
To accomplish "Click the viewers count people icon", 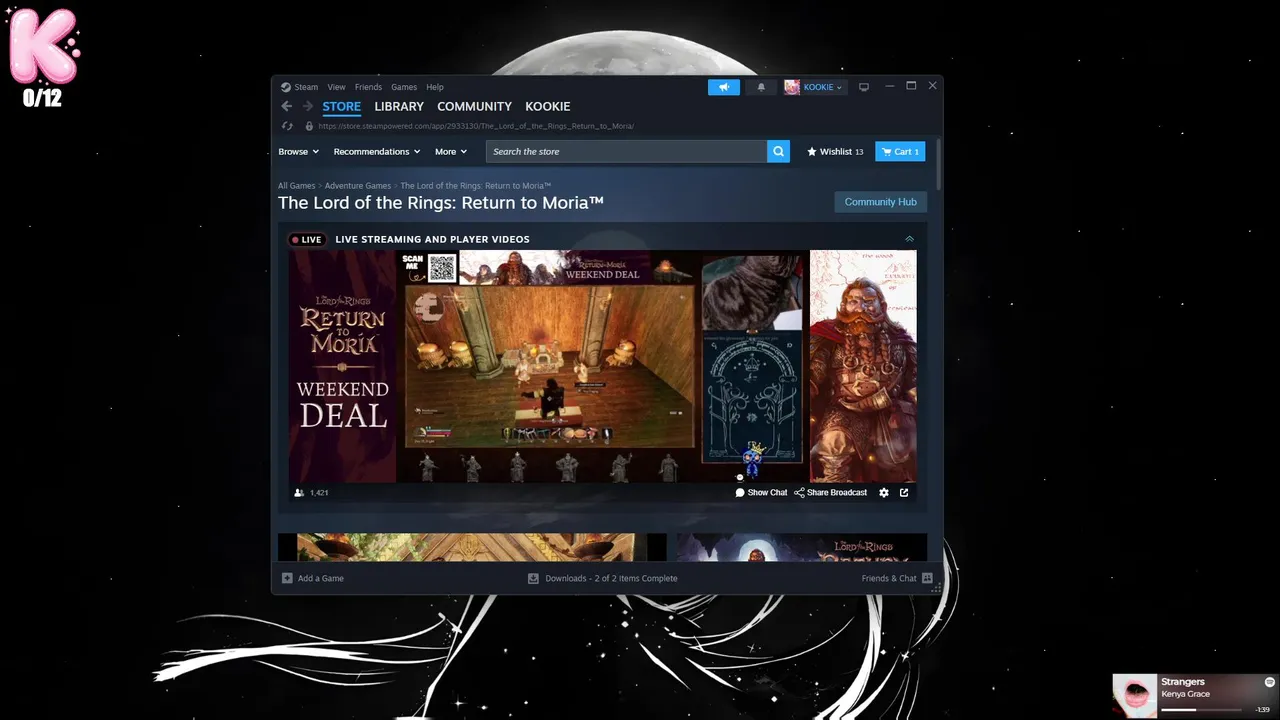I will [x=299, y=493].
